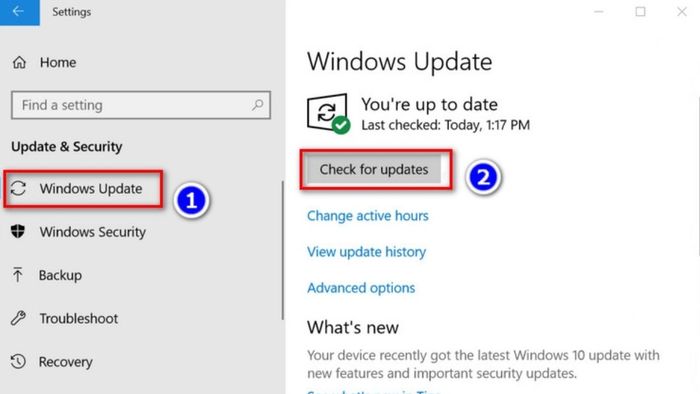Close the Settings window
The width and height of the screenshot is (700, 394).
coord(682,12)
